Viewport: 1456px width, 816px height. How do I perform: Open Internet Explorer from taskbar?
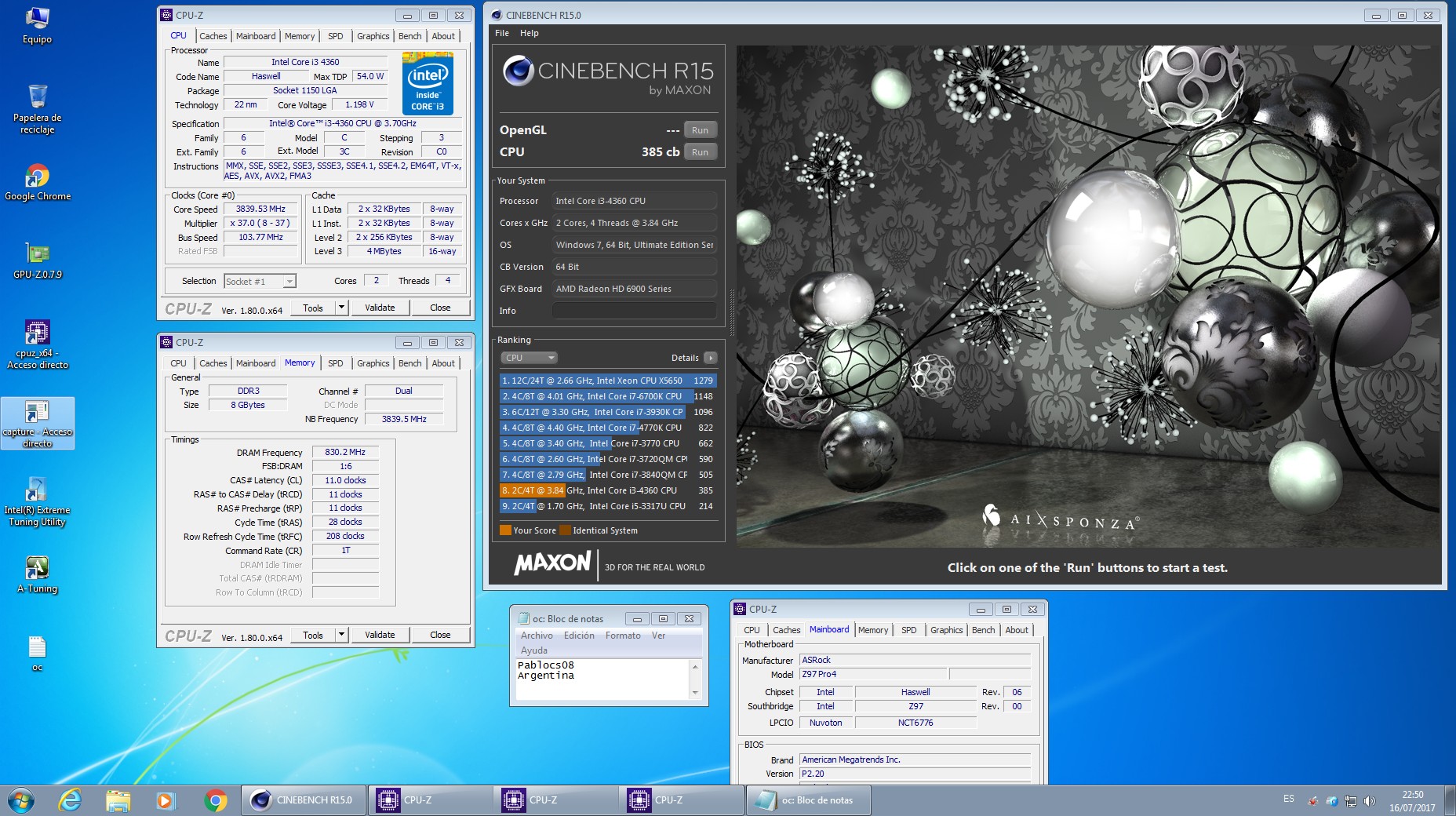pos(70,800)
